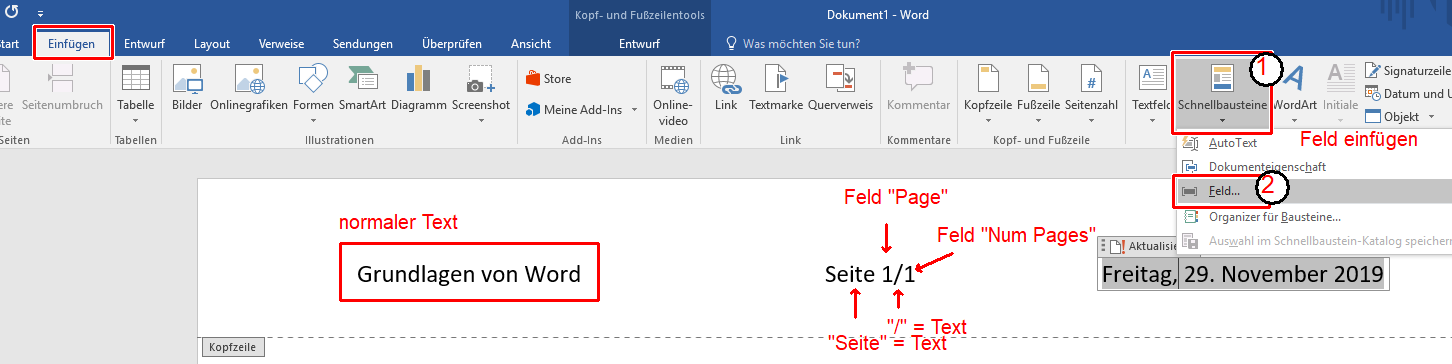Screen dimensions: 1452x364
Task: Insert a Textmarke bookmark
Action: (x=776, y=88)
